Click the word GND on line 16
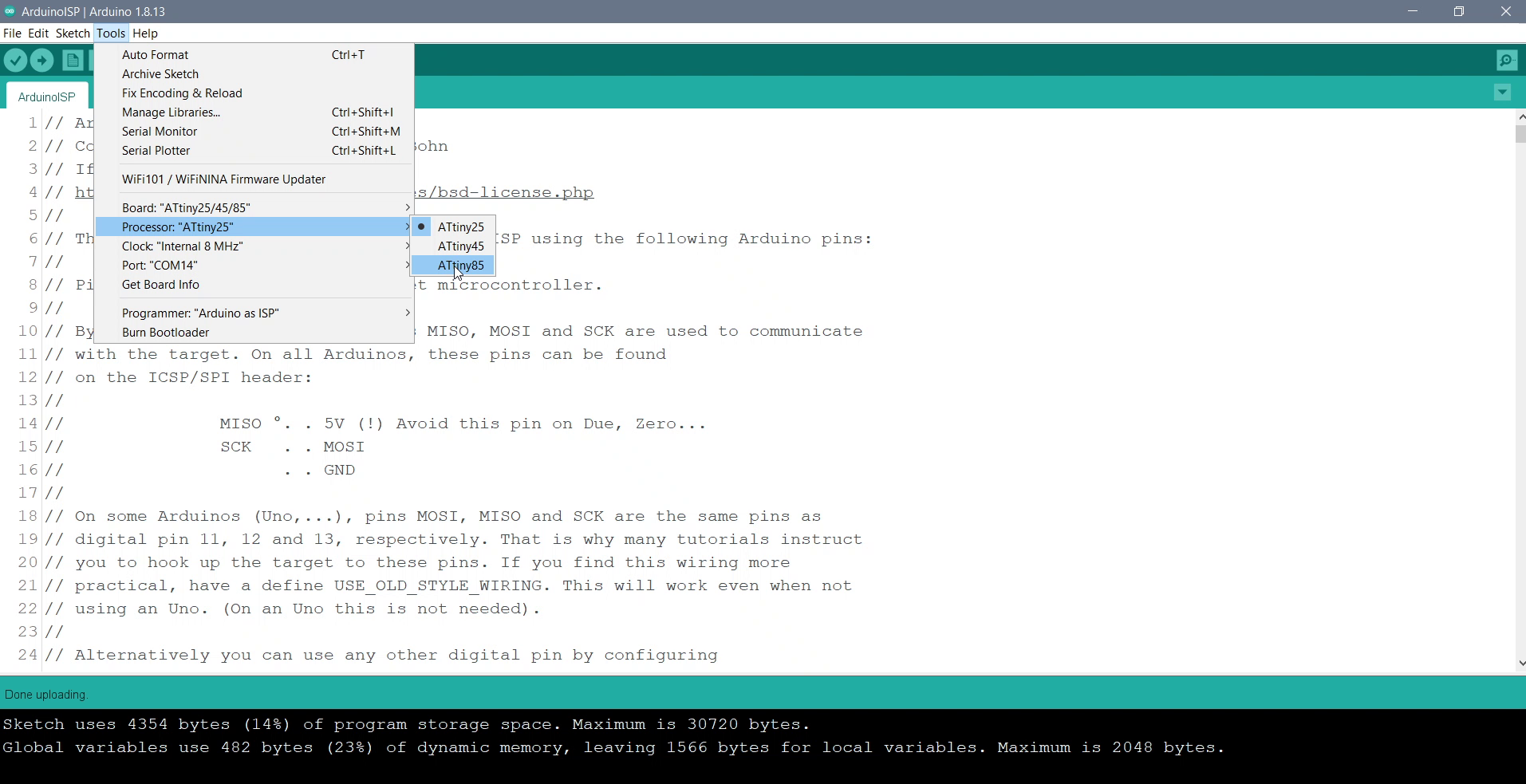The width and height of the screenshot is (1526, 784). 339,471
